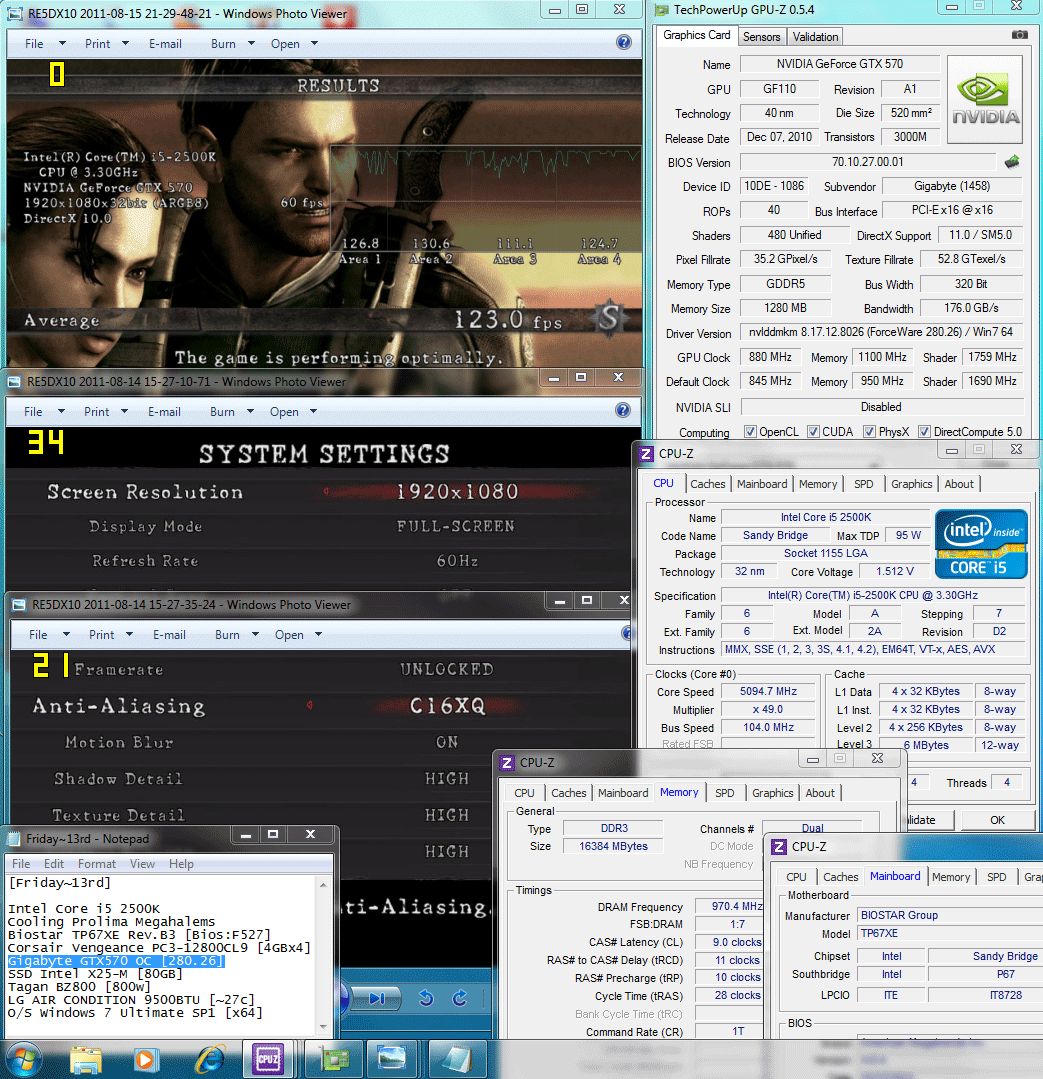Toggle the OpenCL checkbox in GPU-Z
The image size is (1043, 1079).
click(x=750, y=431)
